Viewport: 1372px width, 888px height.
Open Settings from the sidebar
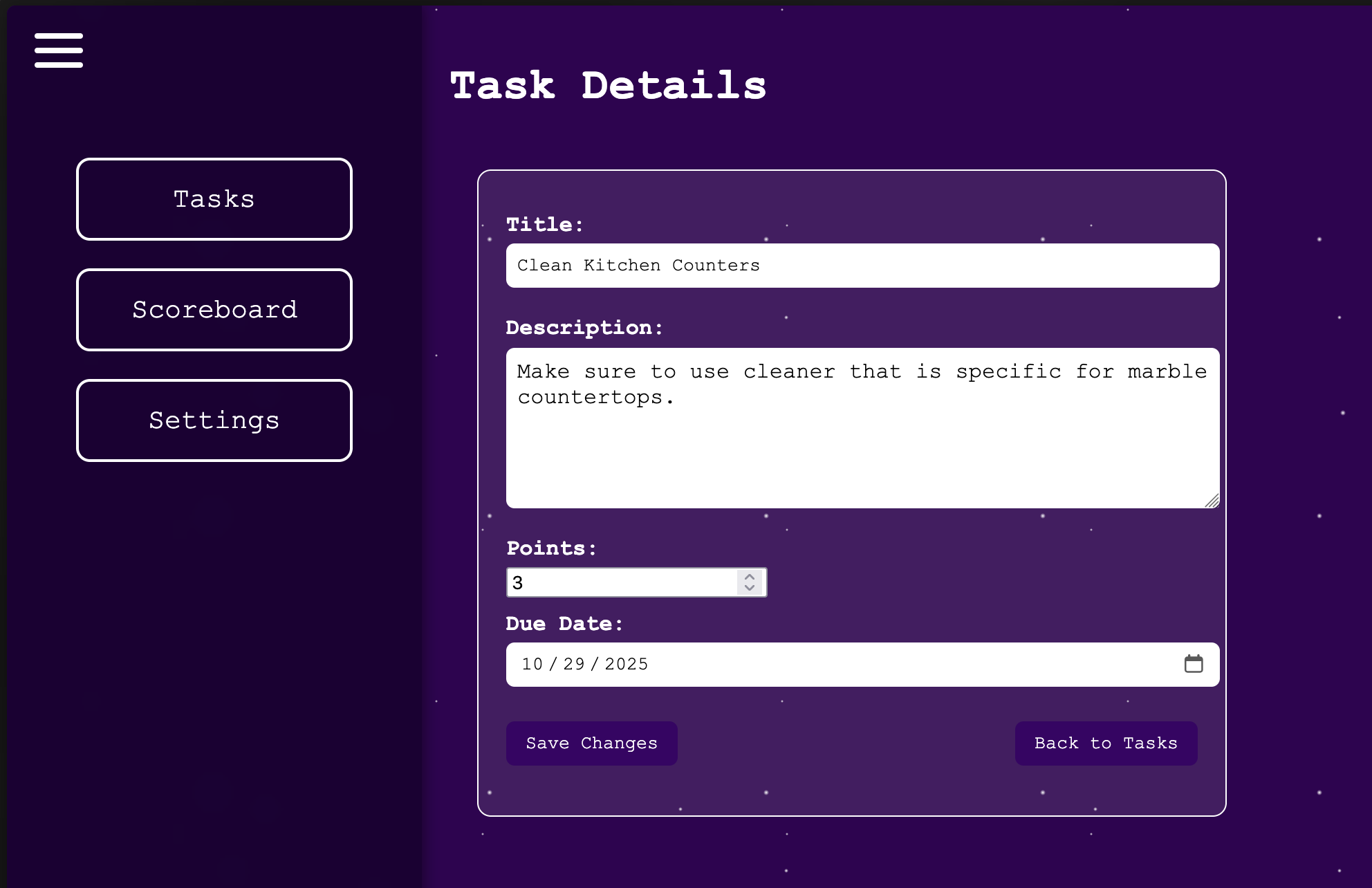[x=214, y=420]
